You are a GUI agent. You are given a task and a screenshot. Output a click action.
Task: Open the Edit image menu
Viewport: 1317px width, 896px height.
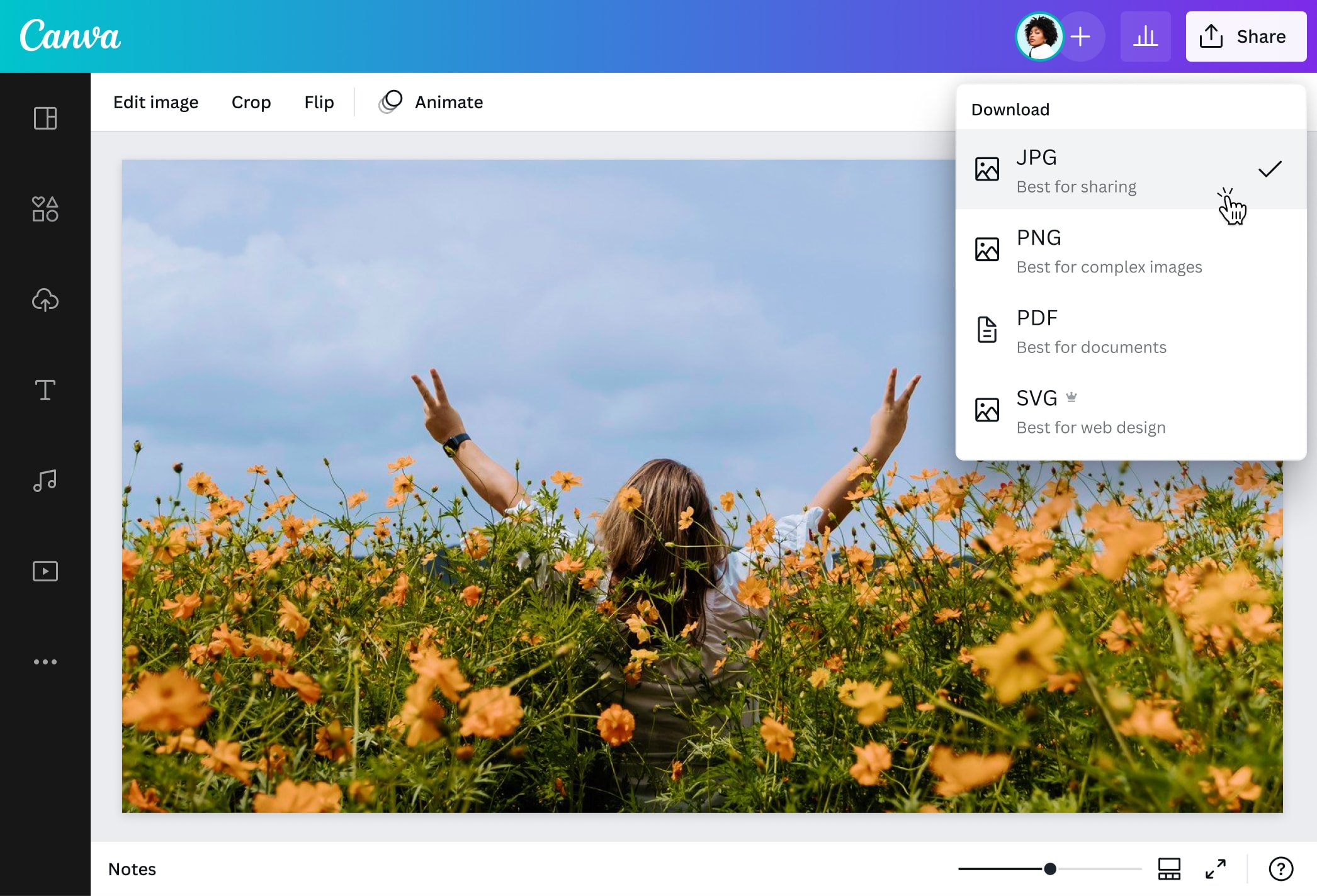155,102
